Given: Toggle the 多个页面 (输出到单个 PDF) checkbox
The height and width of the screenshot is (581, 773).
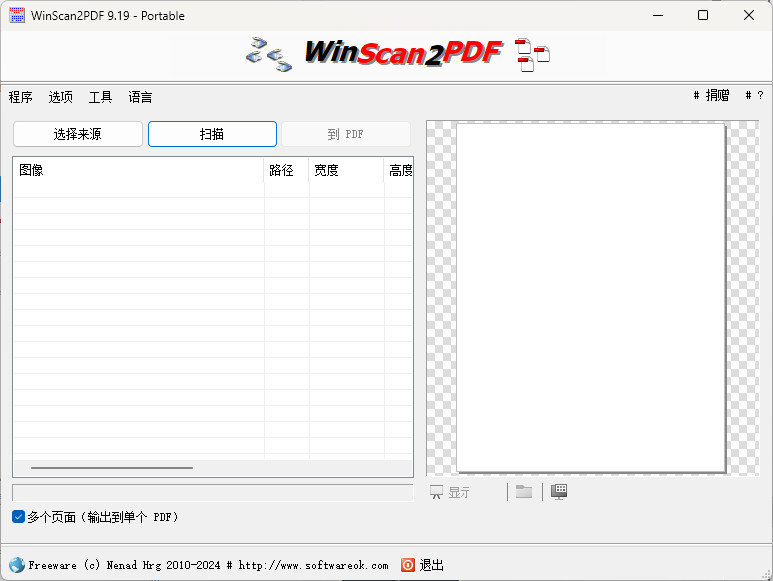Looking at the screenshot, I should click(x=18, y=516).
